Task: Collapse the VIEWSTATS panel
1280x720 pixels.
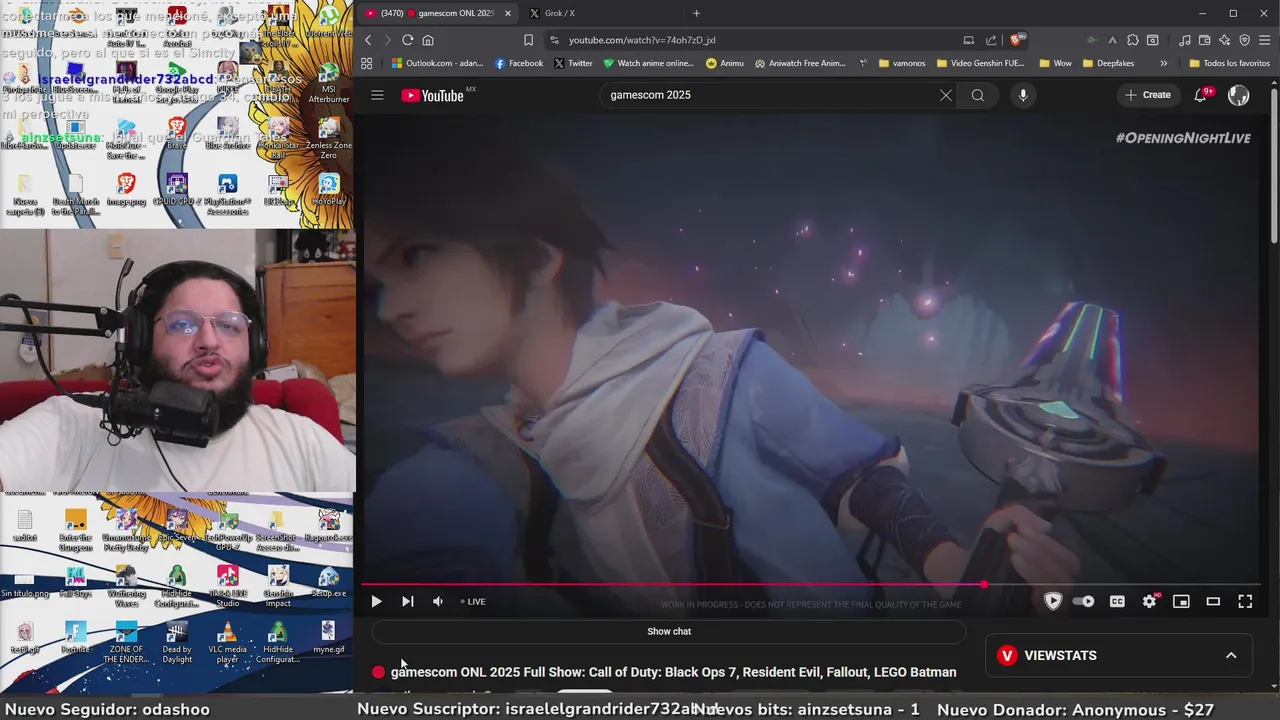Action: pyautogui.click(x=1231, y=655)
